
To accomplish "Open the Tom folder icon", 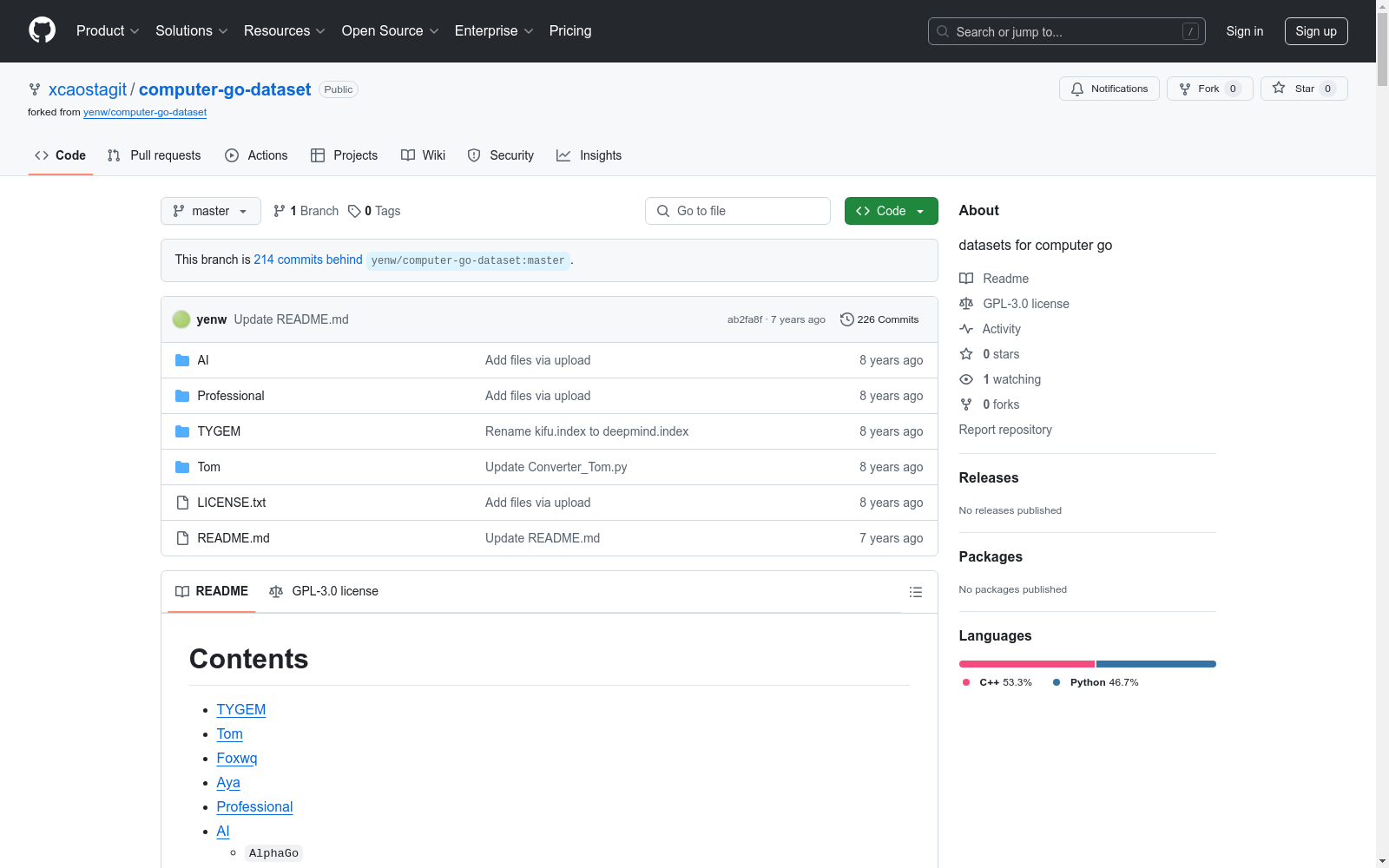I will pos(182,467).
